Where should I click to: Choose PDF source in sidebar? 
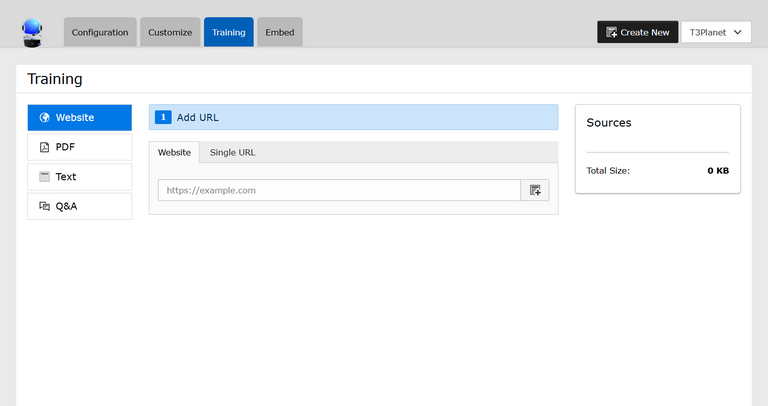coord(79,147)
